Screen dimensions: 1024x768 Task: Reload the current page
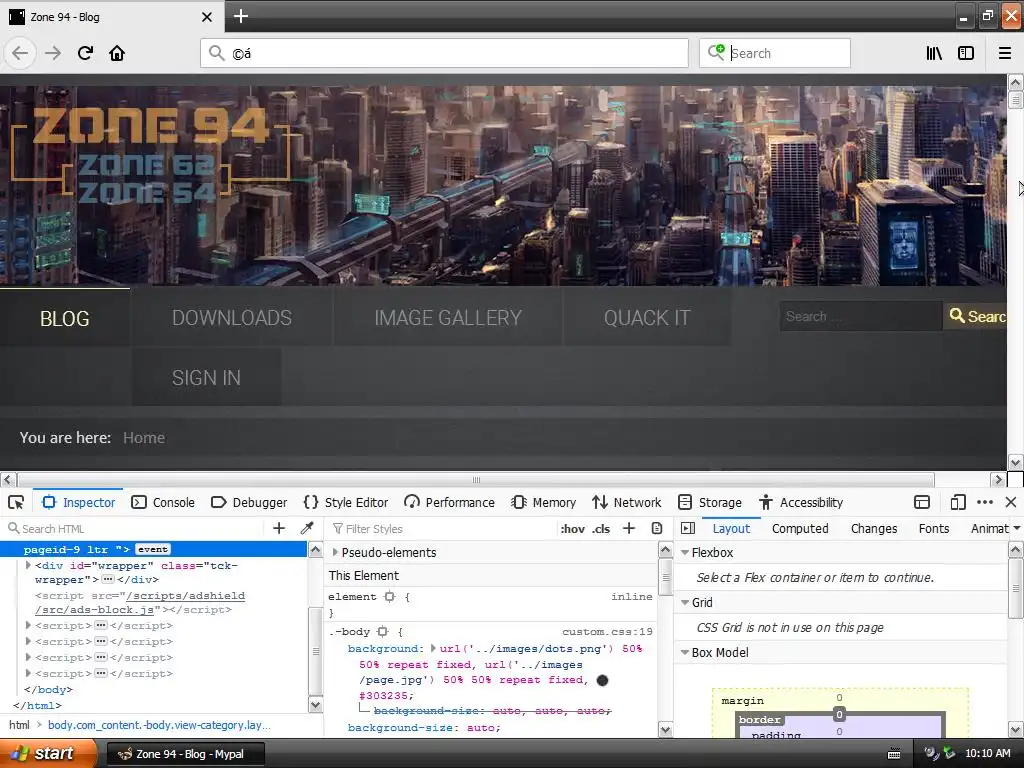coord(86,53)
